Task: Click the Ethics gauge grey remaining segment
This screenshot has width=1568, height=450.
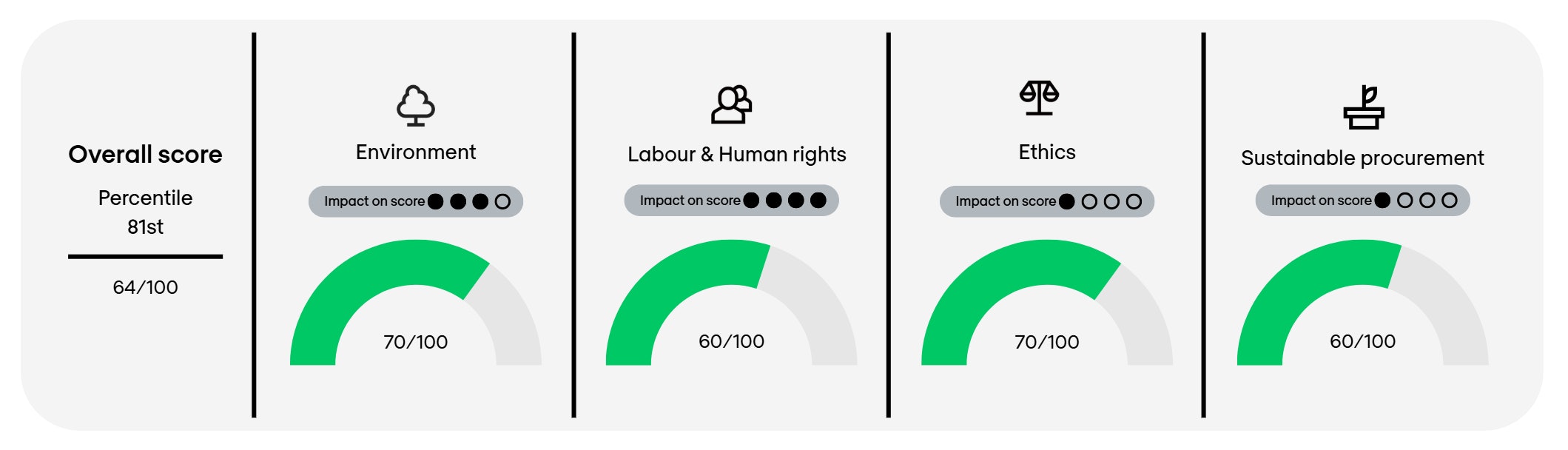Action: coord(1143,318)
